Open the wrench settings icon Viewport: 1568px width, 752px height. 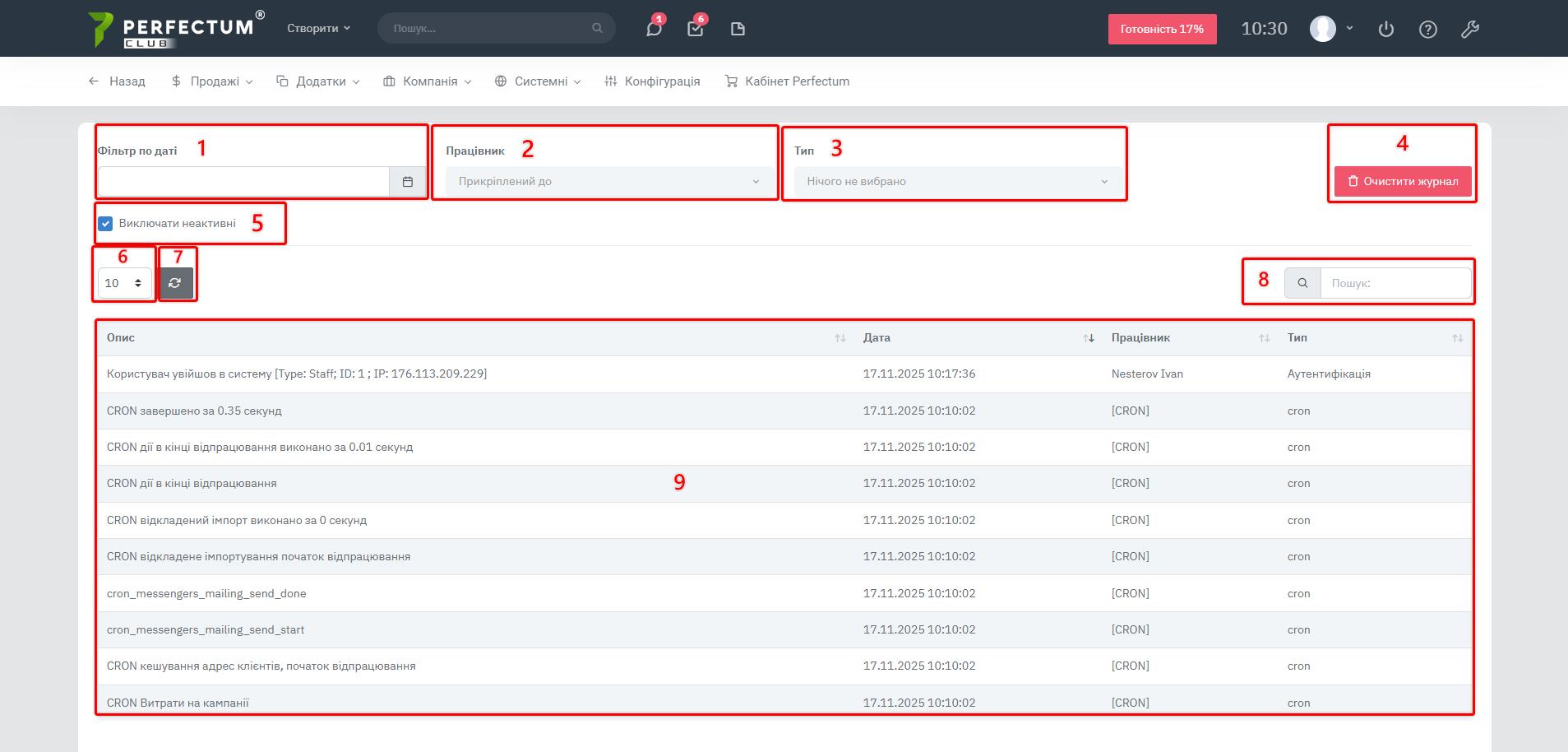[x=1470, y=30]
